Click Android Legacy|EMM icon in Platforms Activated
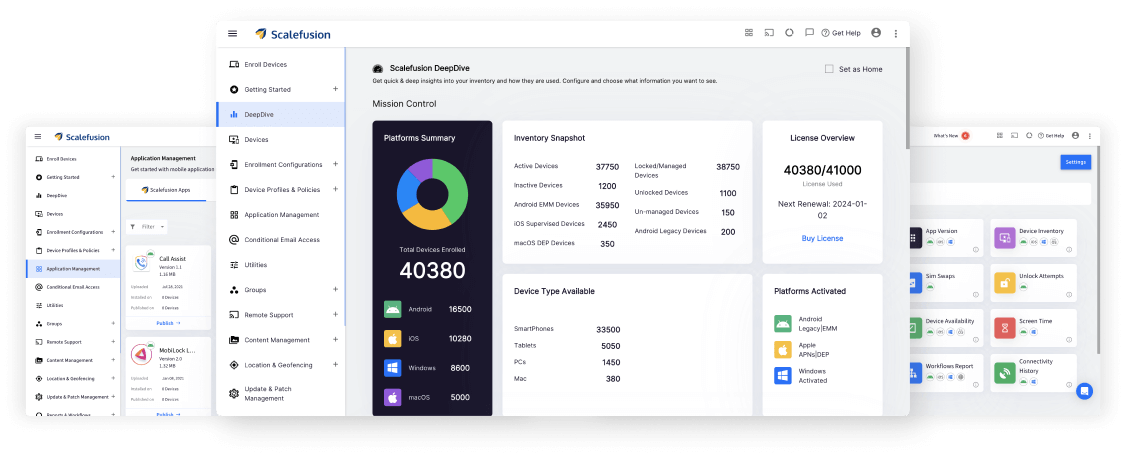 (x=783, y=324)
